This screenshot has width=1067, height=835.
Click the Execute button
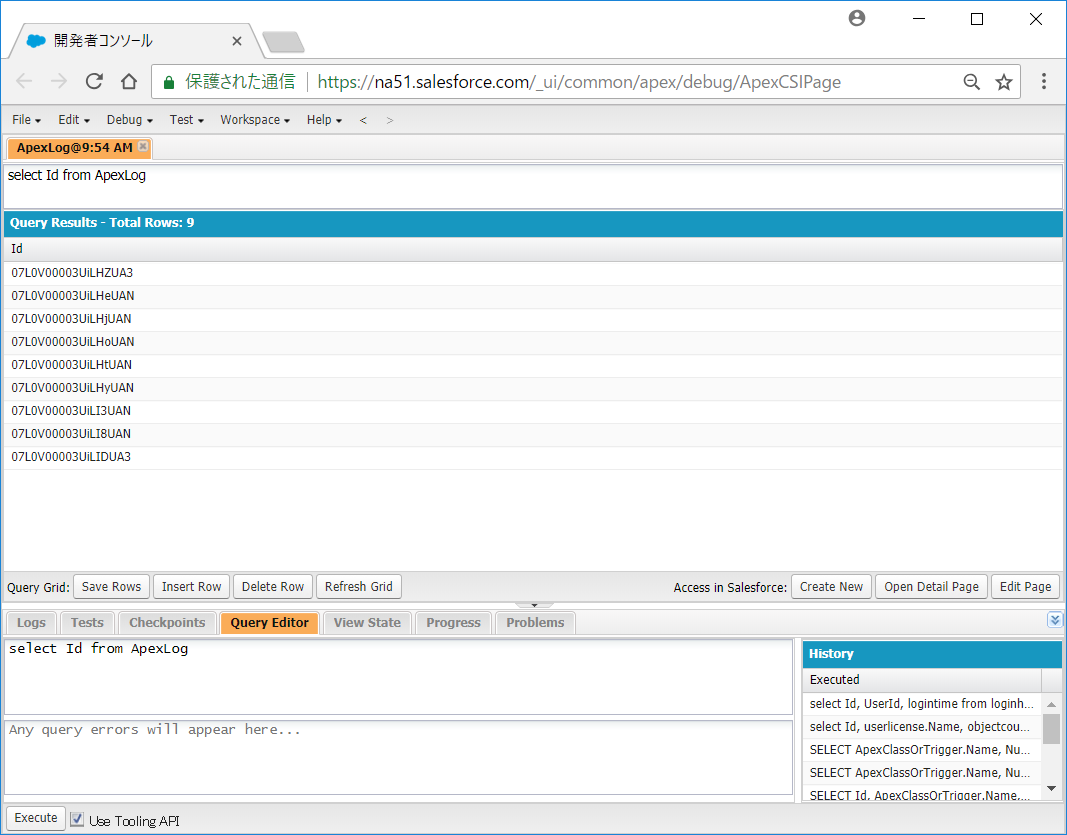pos(36,818)
